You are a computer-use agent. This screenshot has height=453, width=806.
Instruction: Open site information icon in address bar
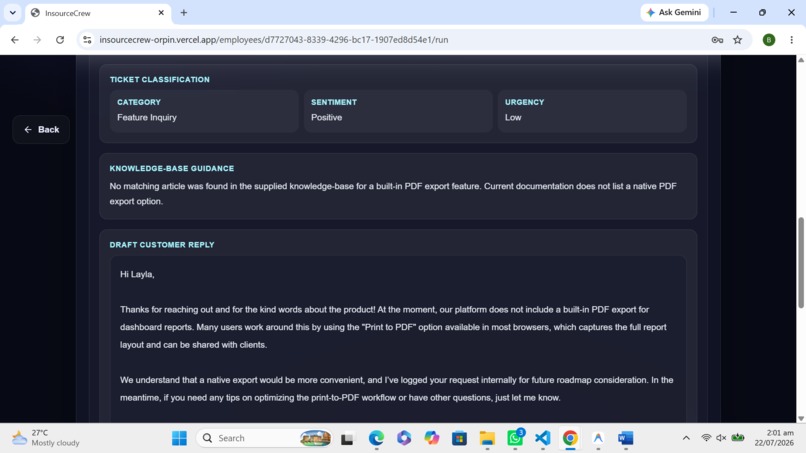click(x=87, y=40)
